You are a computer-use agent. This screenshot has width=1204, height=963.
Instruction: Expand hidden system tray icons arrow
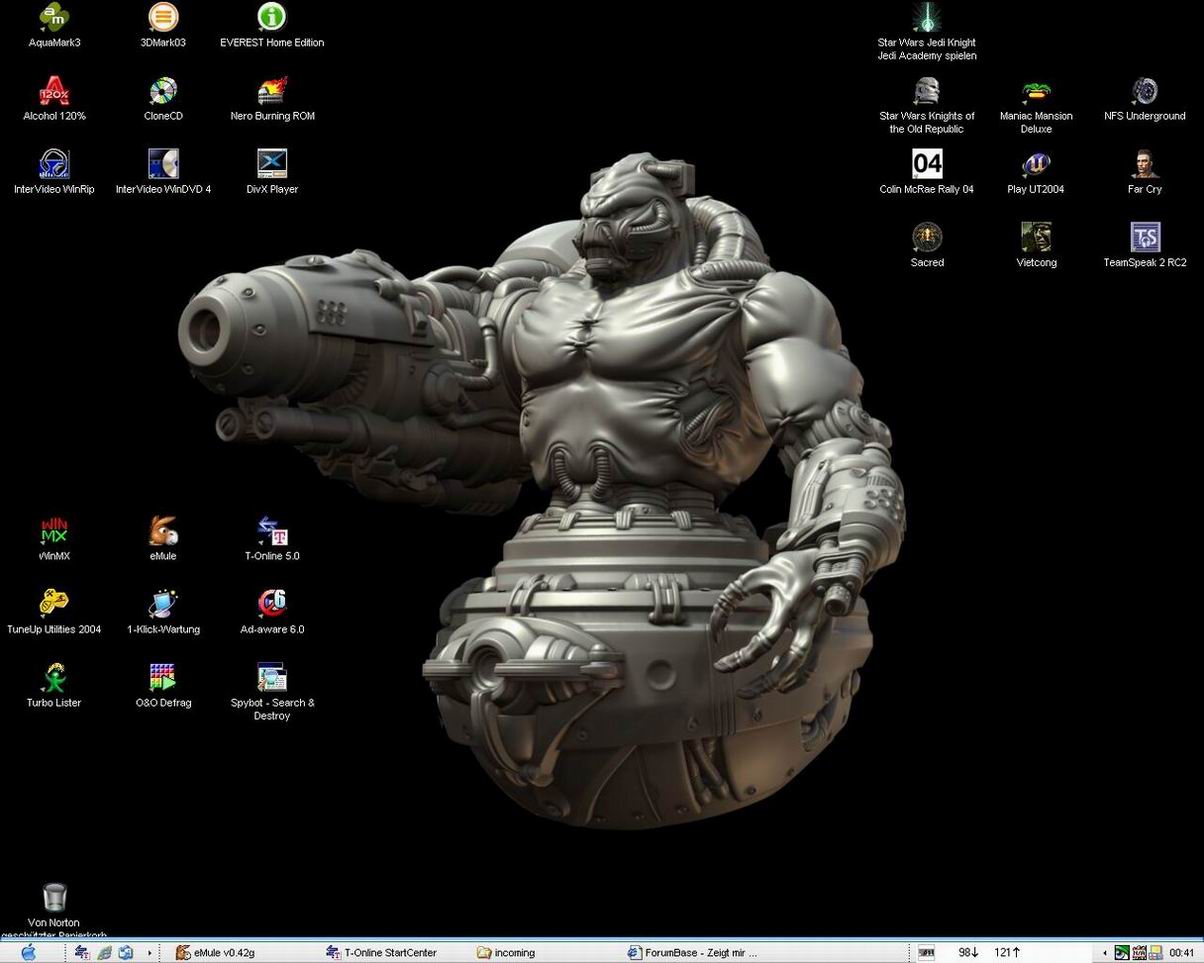pyautogui.click(x=1105, y=953)
